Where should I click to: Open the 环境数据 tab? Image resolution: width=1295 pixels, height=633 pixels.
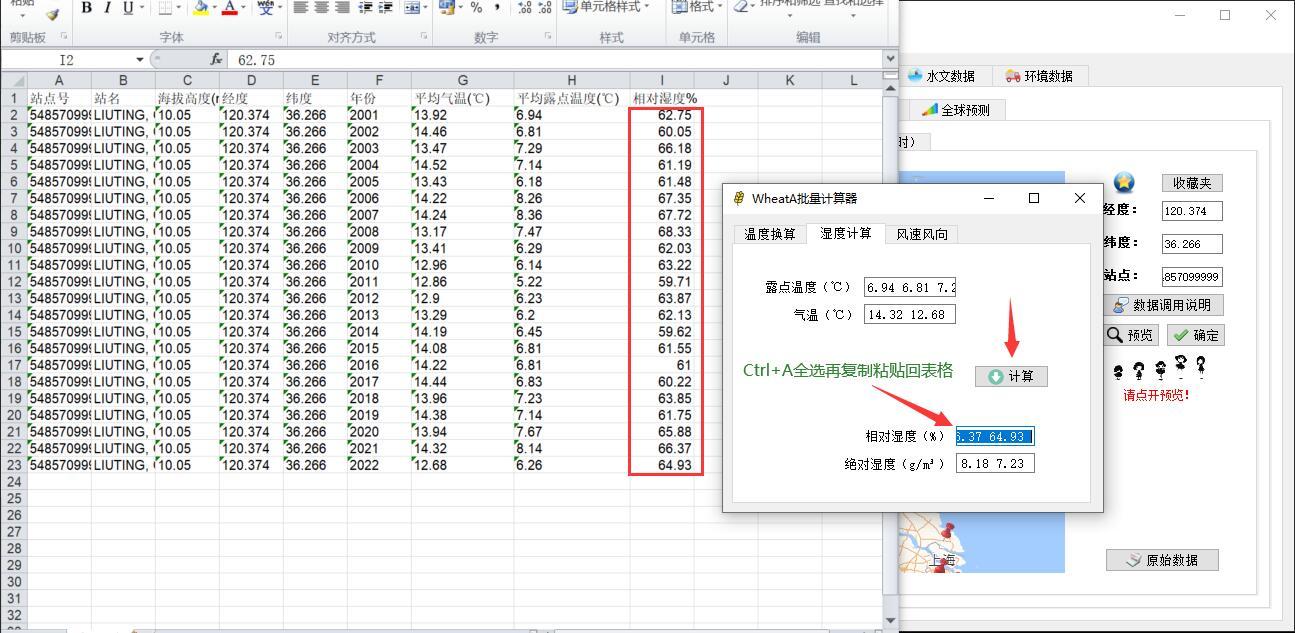(x=1039, y=76)
